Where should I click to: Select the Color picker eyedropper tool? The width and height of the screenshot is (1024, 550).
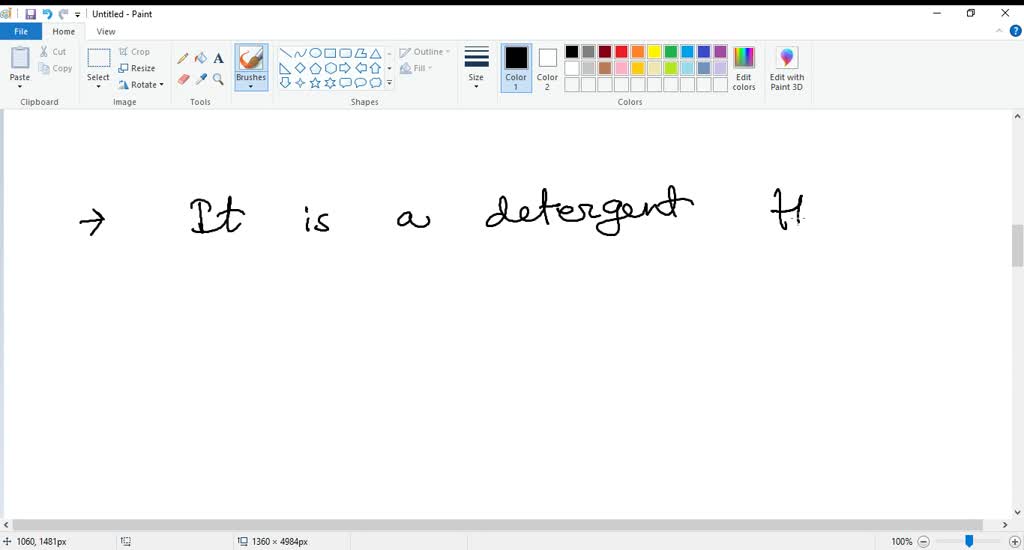coord(200,79)
